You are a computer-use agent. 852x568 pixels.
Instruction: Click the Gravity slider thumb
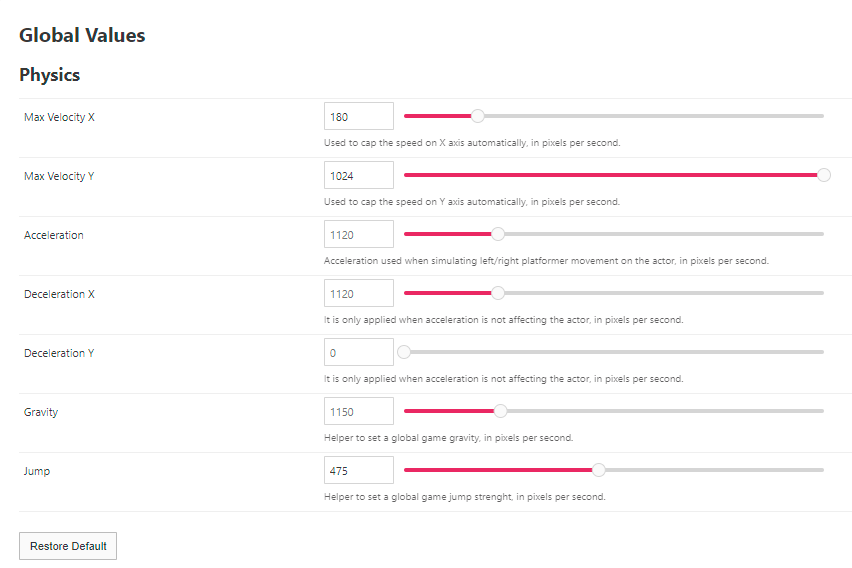501,411
